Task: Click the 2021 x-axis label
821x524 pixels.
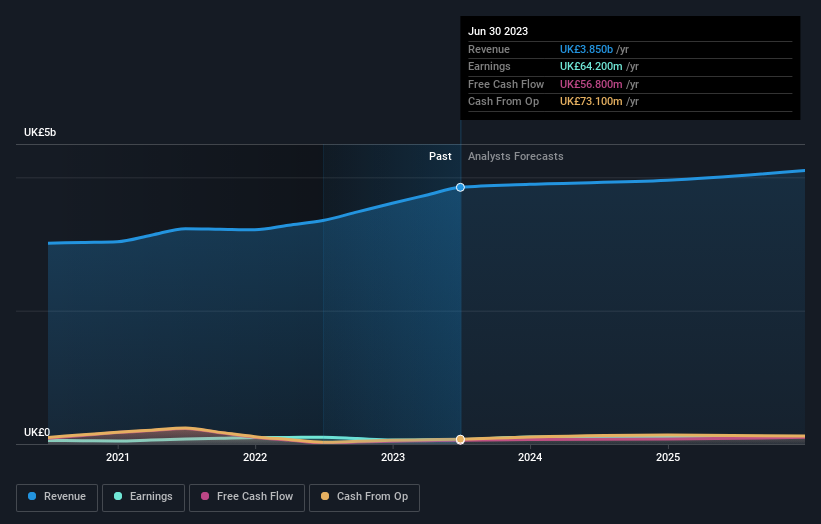Action: [118, 457]
